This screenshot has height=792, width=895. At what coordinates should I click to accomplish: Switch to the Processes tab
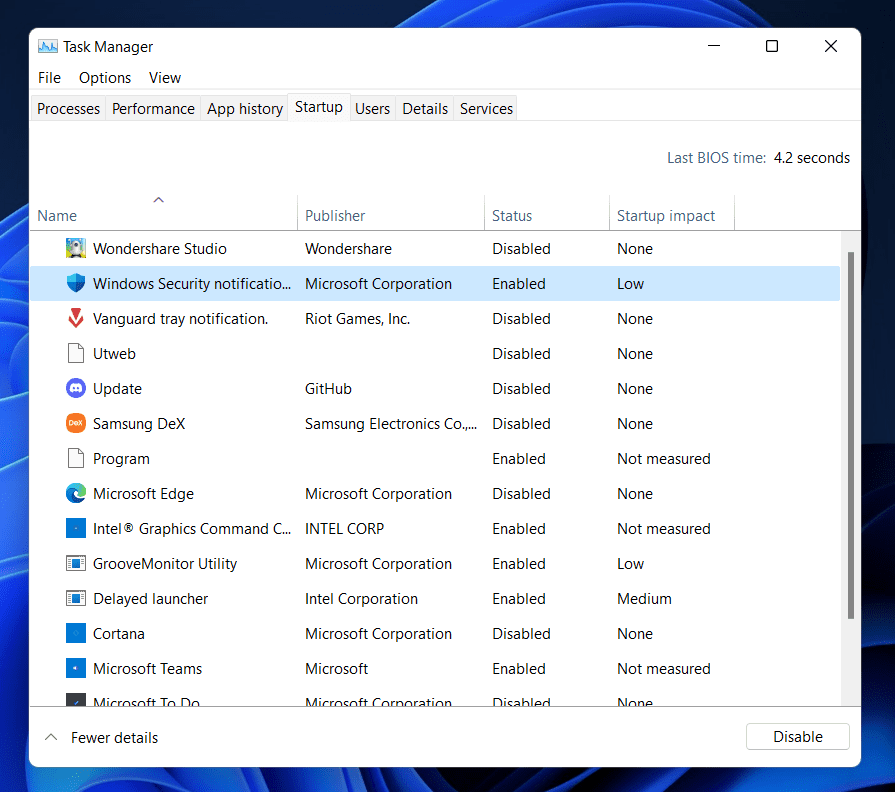point(68,108)
